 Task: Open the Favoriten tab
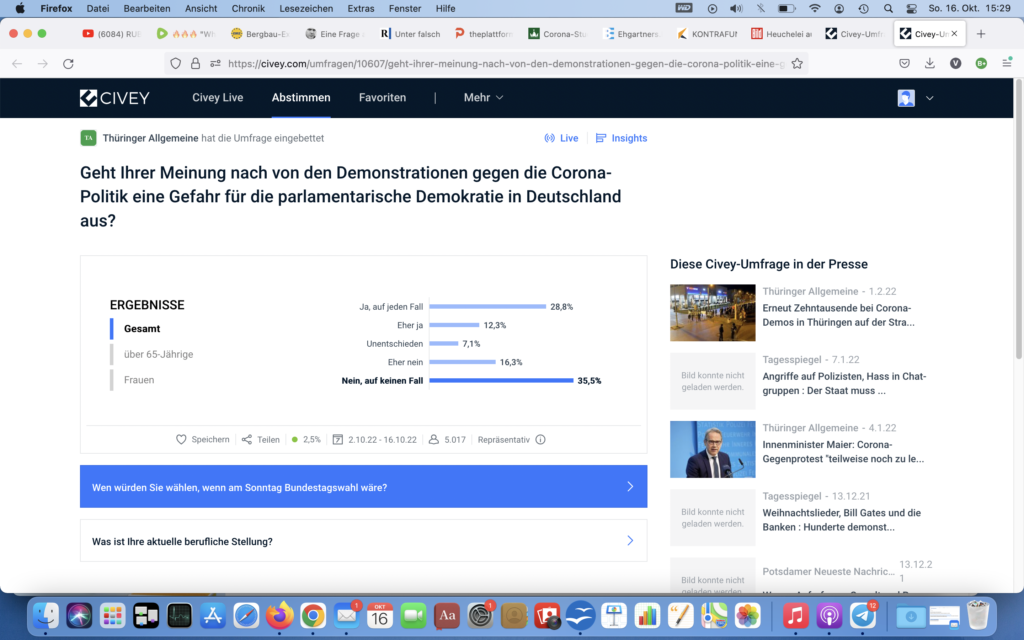pos(382,98)
